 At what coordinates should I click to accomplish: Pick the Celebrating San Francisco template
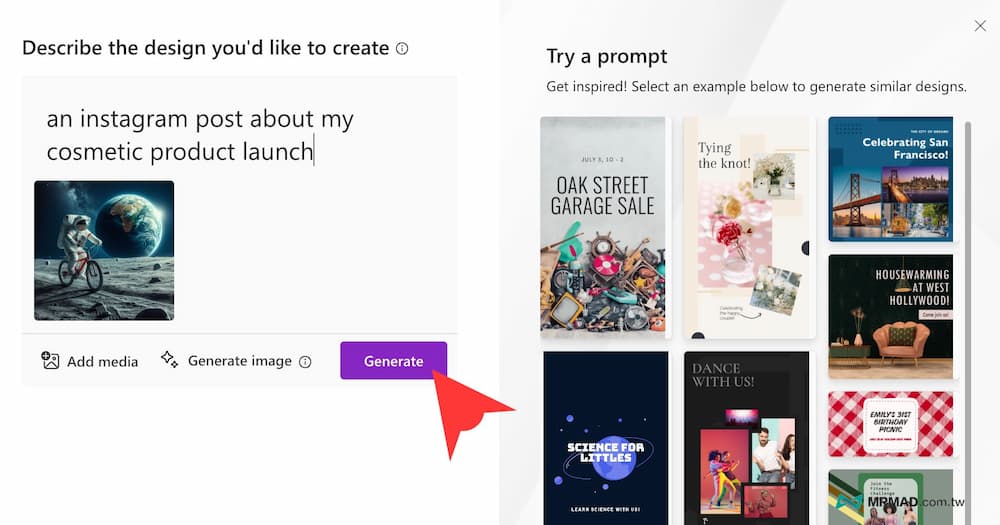pyautogui.click(x=890, y=179)
